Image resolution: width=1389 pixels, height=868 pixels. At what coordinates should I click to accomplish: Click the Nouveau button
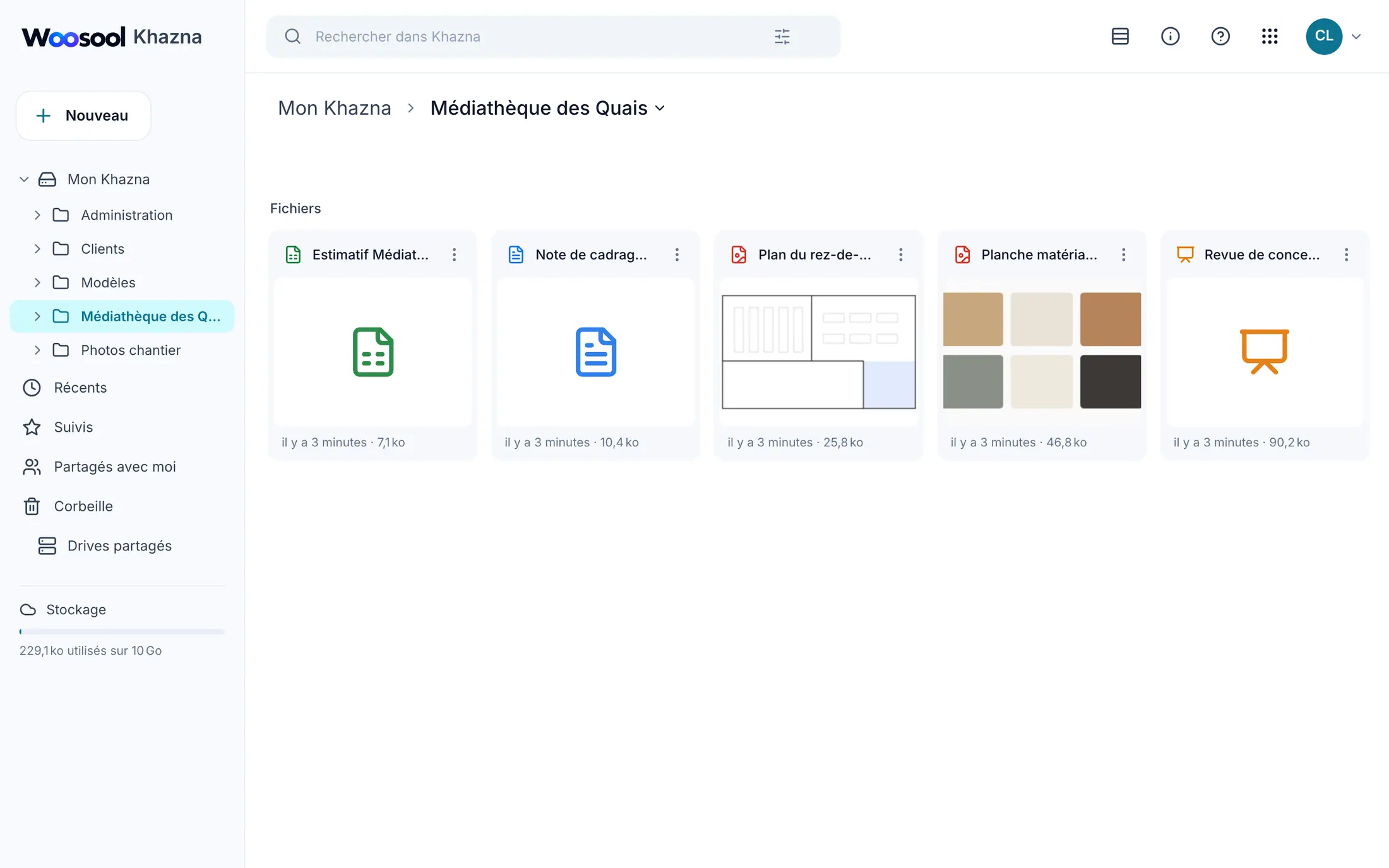tap(83, 116)
